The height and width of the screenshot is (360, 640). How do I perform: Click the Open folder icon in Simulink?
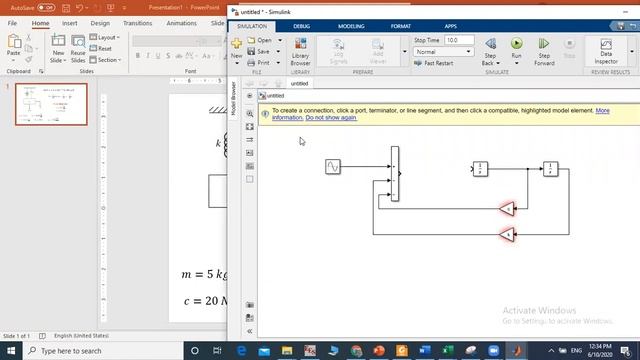tap(251, 40)
